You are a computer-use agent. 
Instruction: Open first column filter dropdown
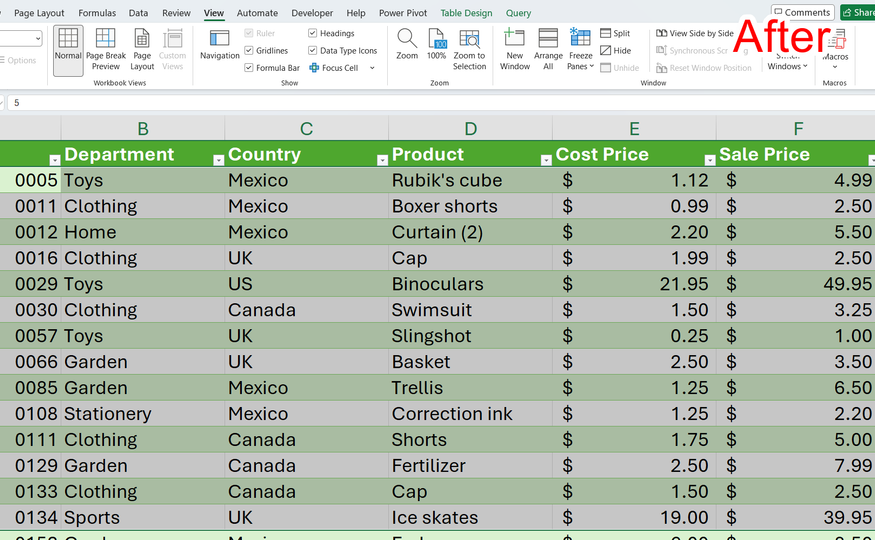55,160
